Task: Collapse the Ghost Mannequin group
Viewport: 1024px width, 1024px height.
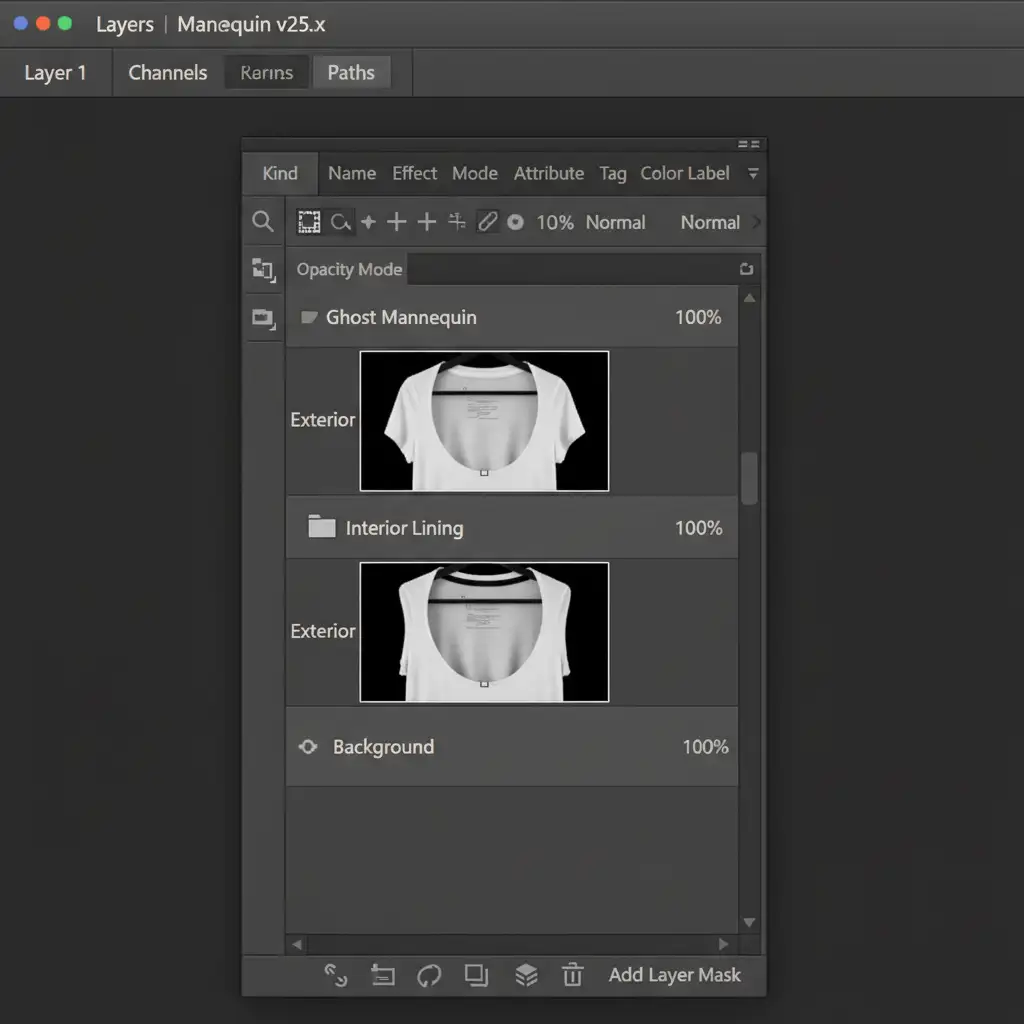Action: pos(309,318)
